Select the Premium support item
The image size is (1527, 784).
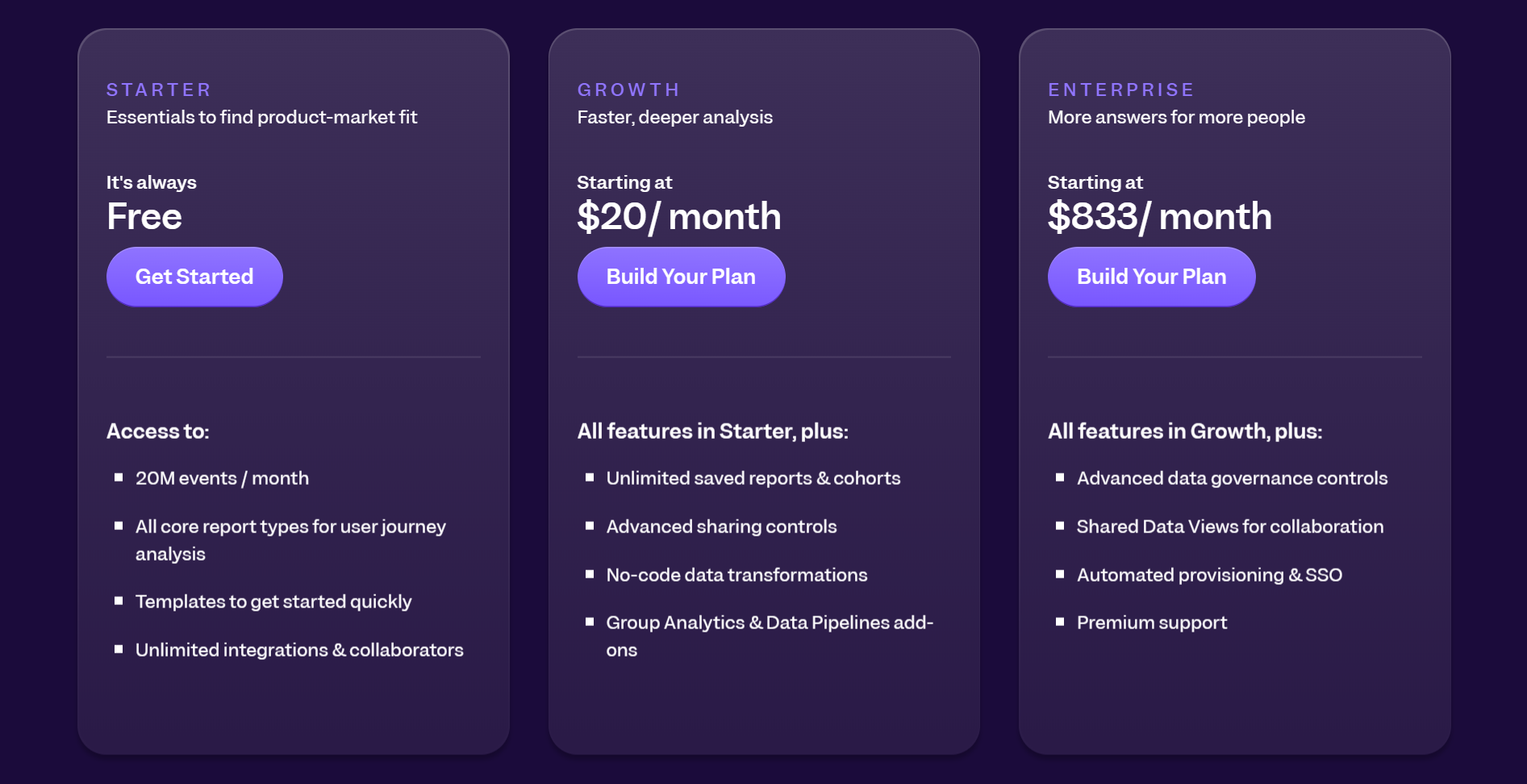pos(1151,623)
